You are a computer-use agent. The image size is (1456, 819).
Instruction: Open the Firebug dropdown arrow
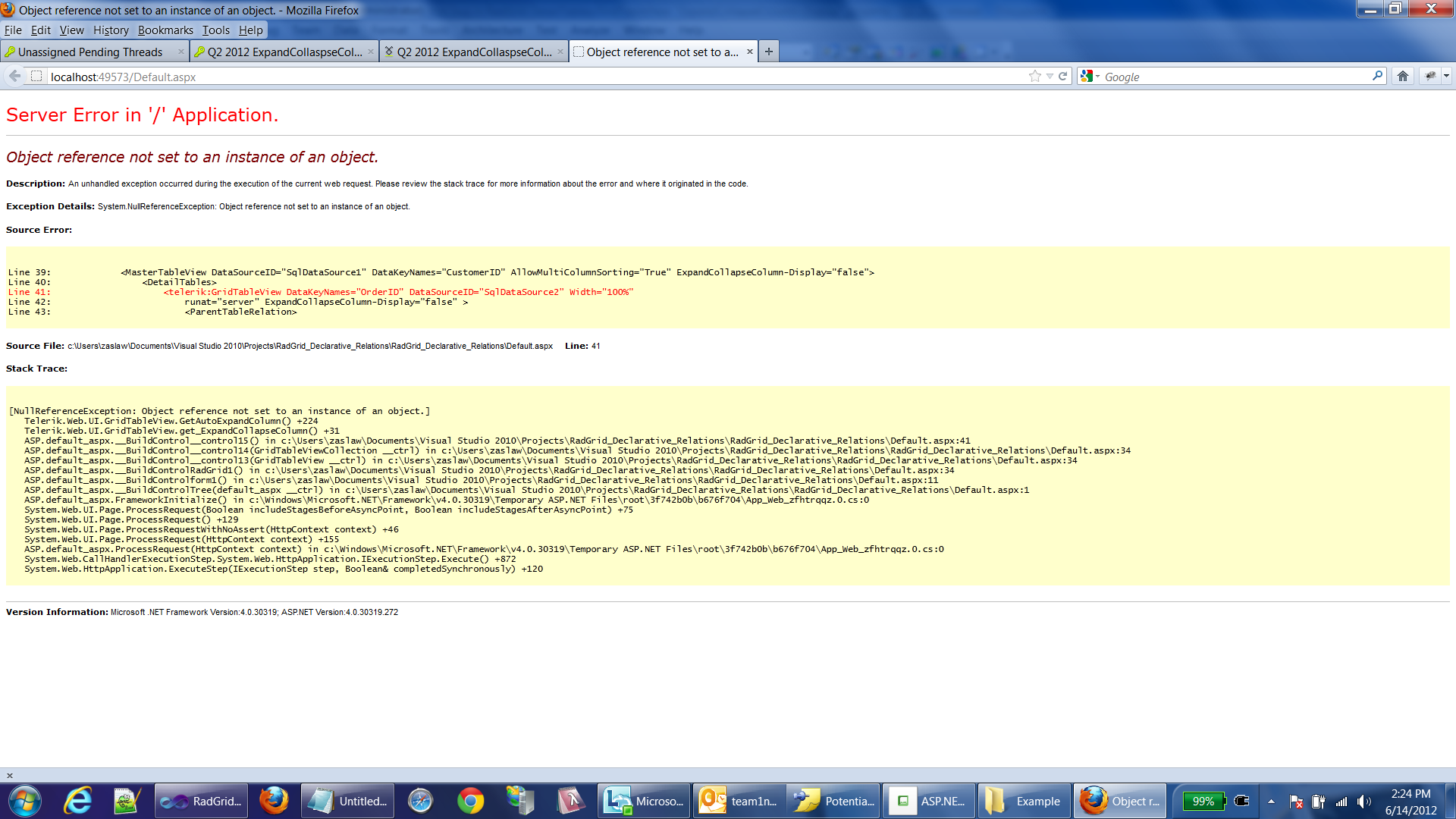pos(1446,76)
